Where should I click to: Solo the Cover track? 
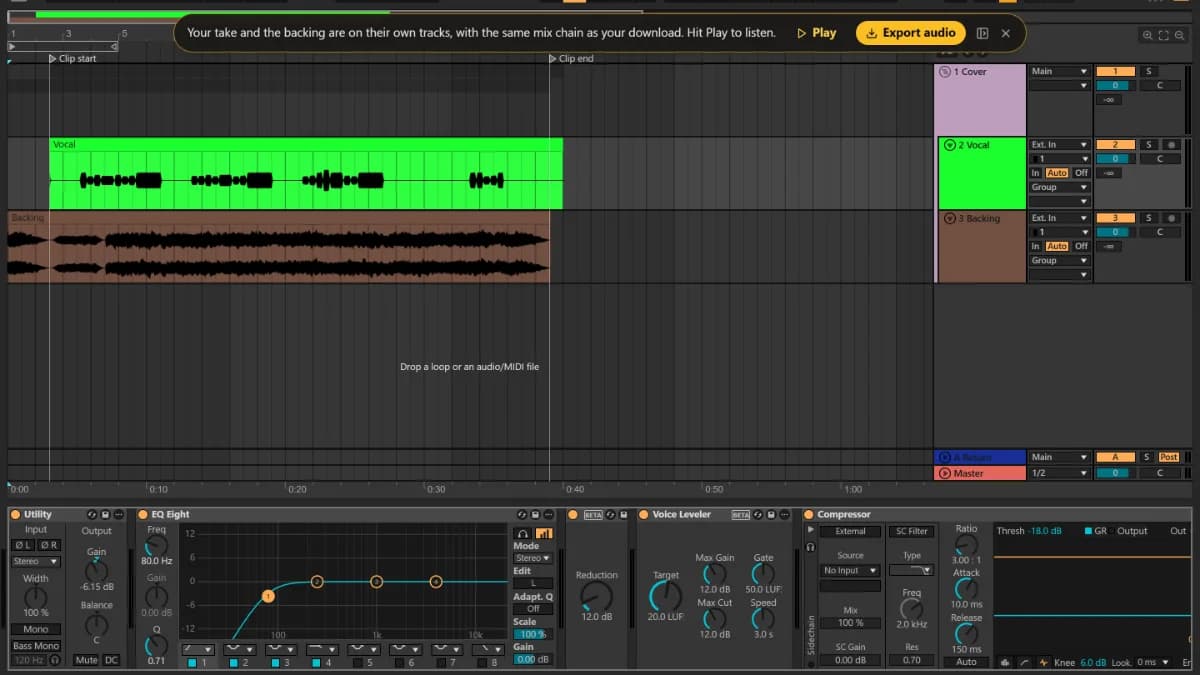tap(1148, 71)
